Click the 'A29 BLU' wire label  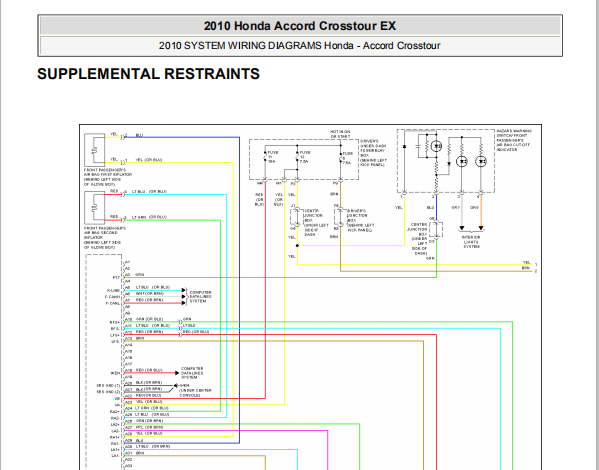coord(134,441)
